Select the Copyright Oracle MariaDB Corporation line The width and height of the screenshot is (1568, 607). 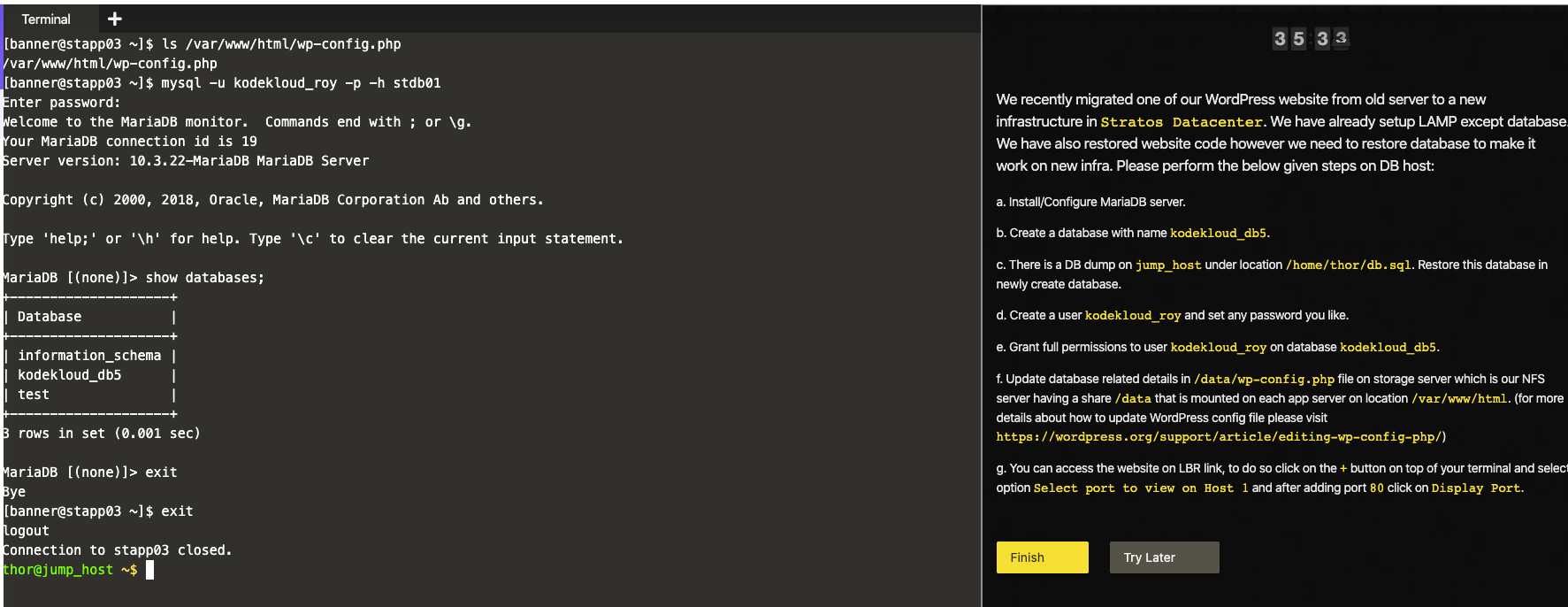(272, 200)
